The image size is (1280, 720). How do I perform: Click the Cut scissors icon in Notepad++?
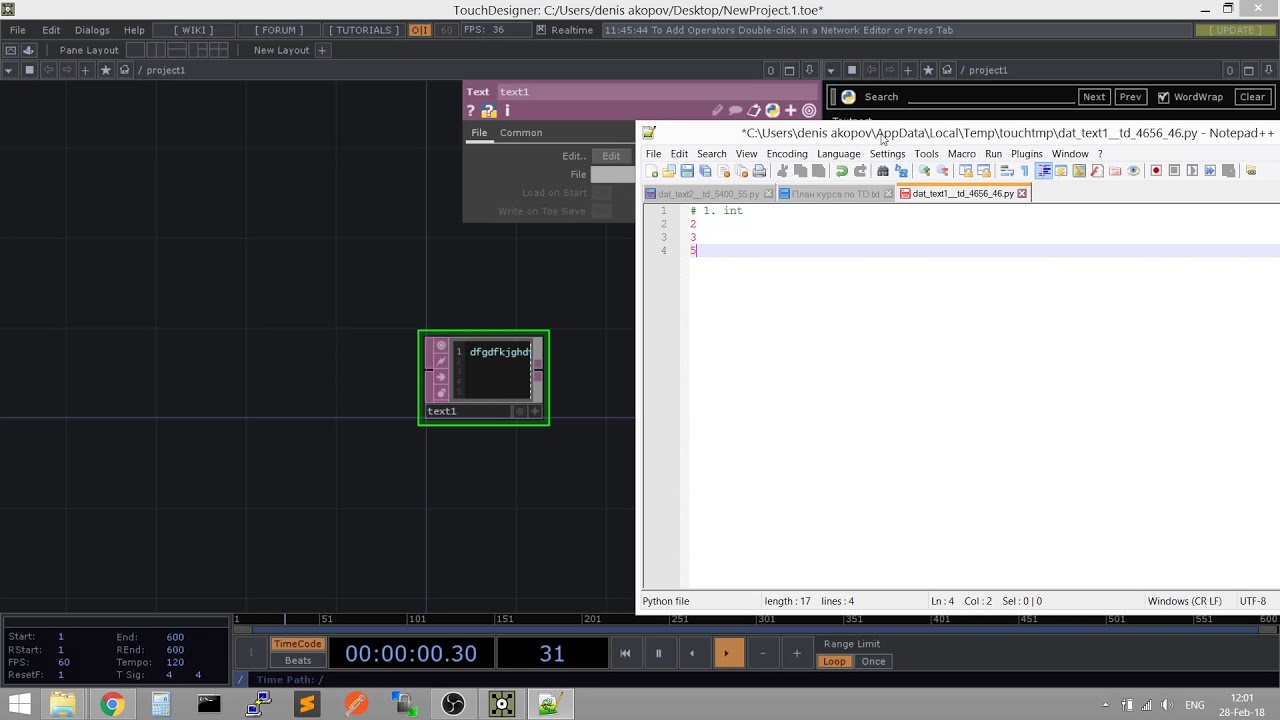(782, 171)
